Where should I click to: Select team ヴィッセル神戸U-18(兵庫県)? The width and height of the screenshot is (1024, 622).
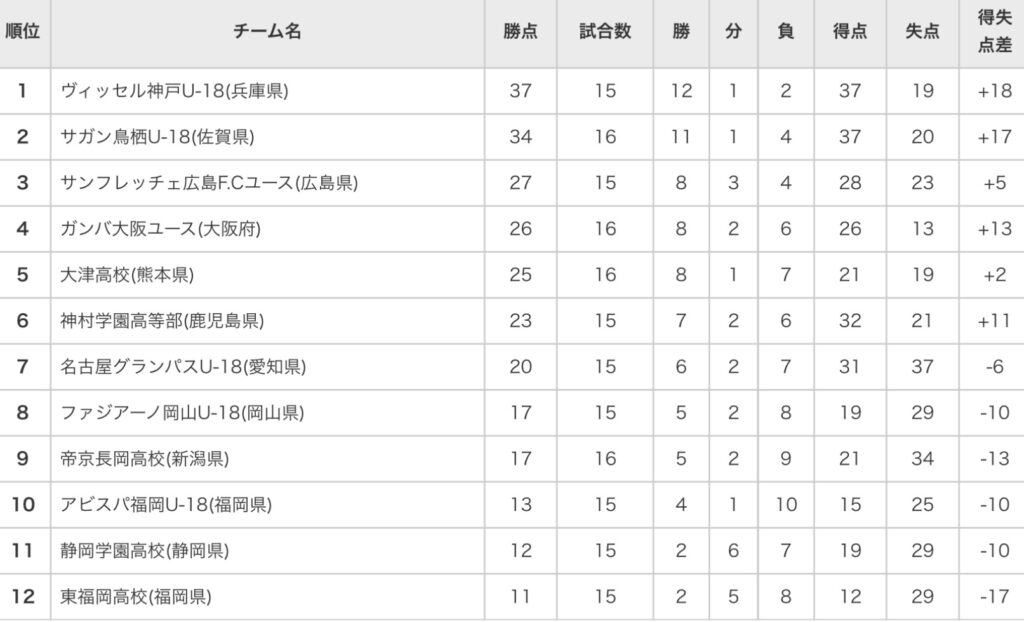pyautogui.click(x=175, y=91)
